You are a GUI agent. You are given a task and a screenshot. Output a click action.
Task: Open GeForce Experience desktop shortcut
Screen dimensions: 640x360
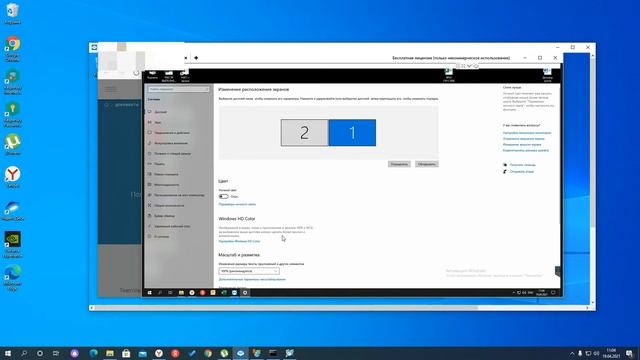13,244
